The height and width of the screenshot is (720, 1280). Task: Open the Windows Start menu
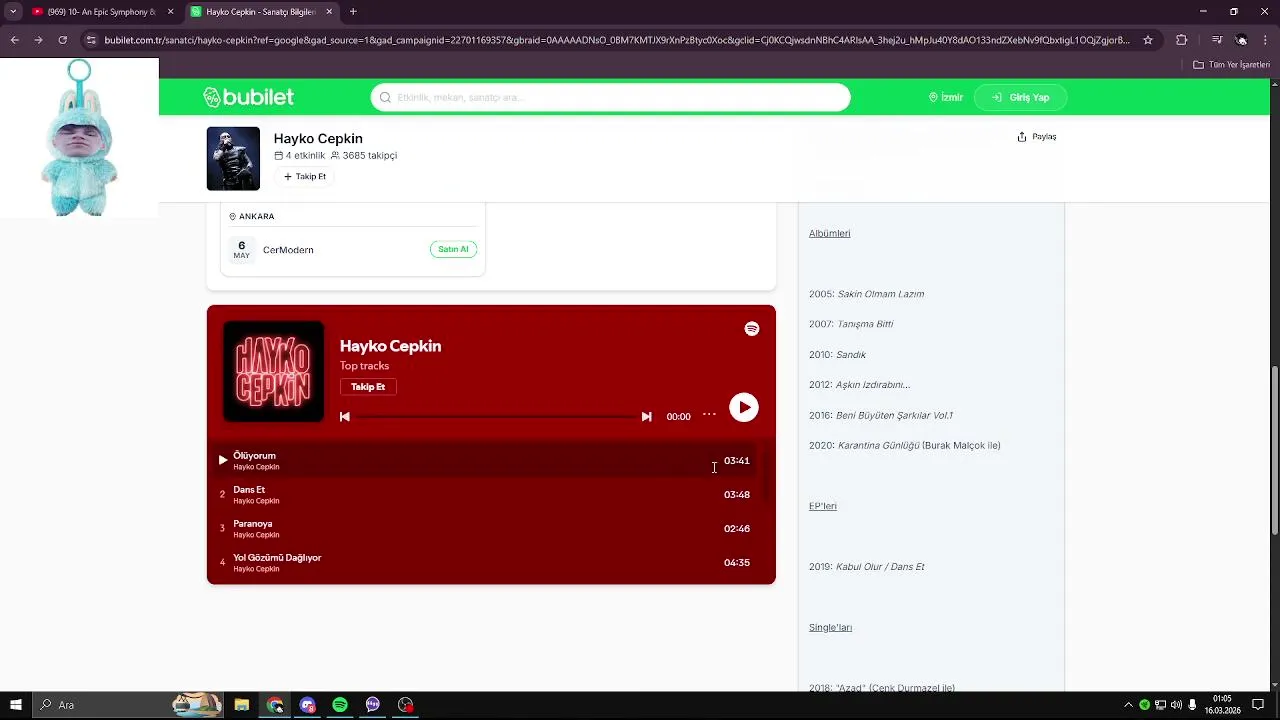pos(15,705)
